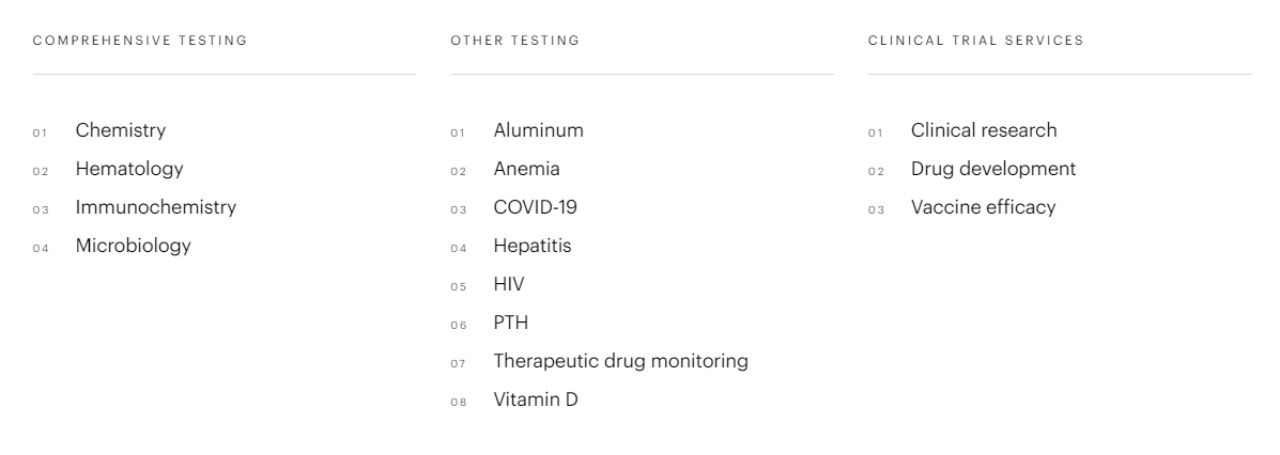Open the Chemistry testing link
This screenshot has height=455, width=1280.
pos(120,130)
